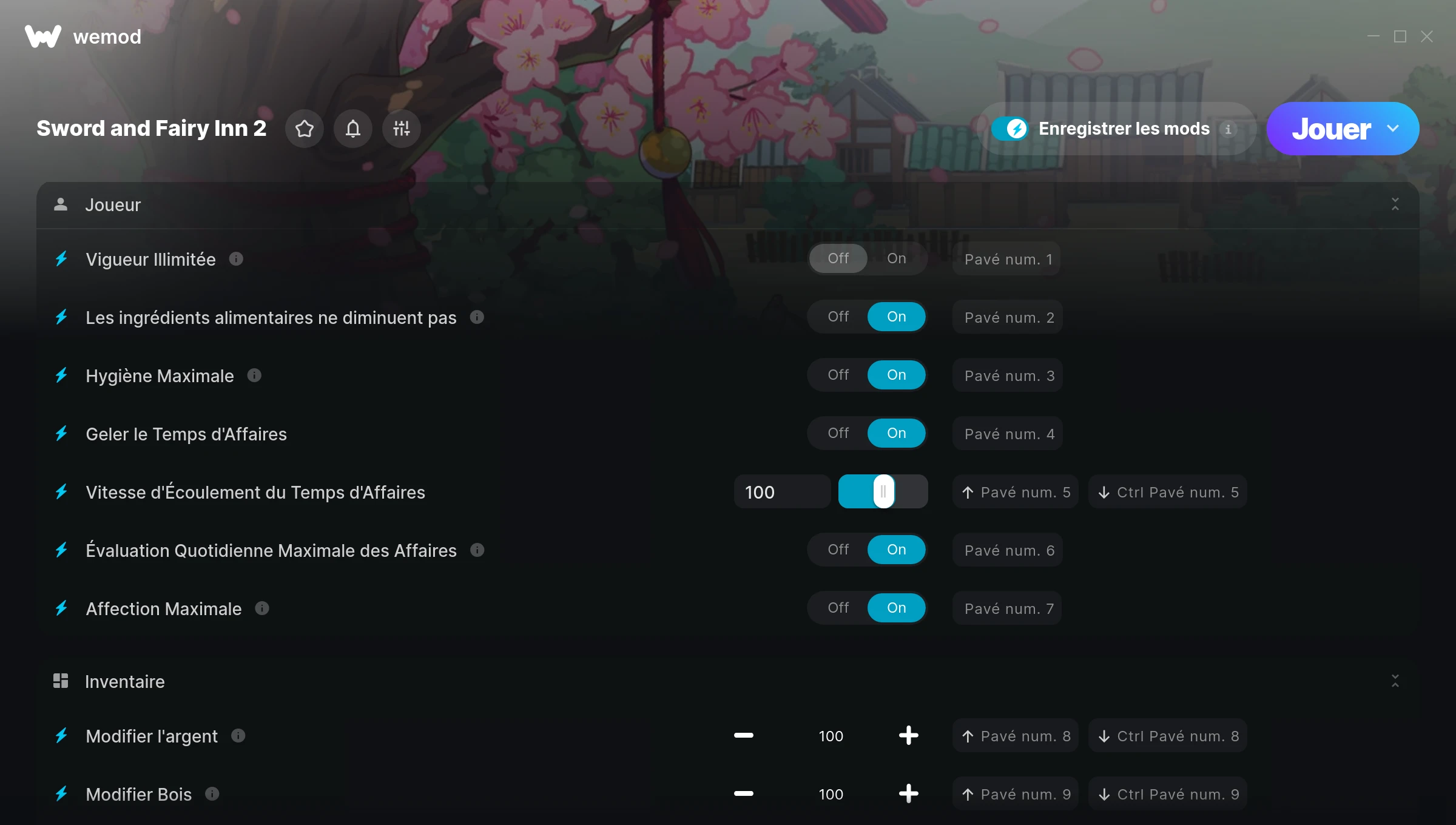Show info for Hygiène Maximale
The height and width of the screenshot is (825, 1456).
pyautogui.click(x=254, y=375)
